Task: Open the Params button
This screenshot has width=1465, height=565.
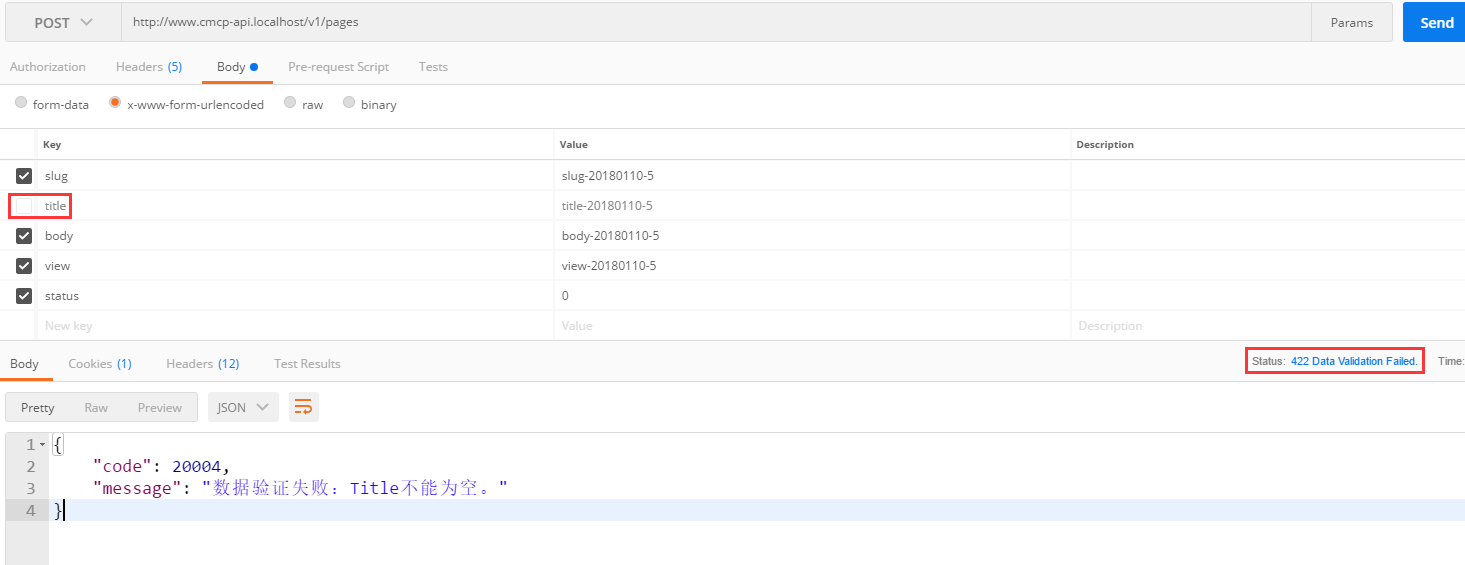Action: pyautogui.click(x=1351, y=22)
